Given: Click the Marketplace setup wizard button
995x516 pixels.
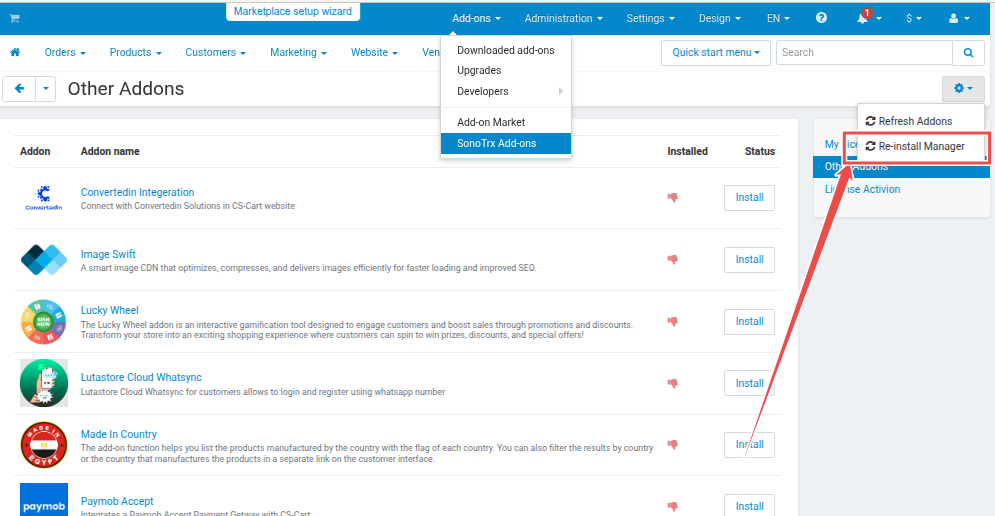Looking at the screenshot, I should coord(293,13).
